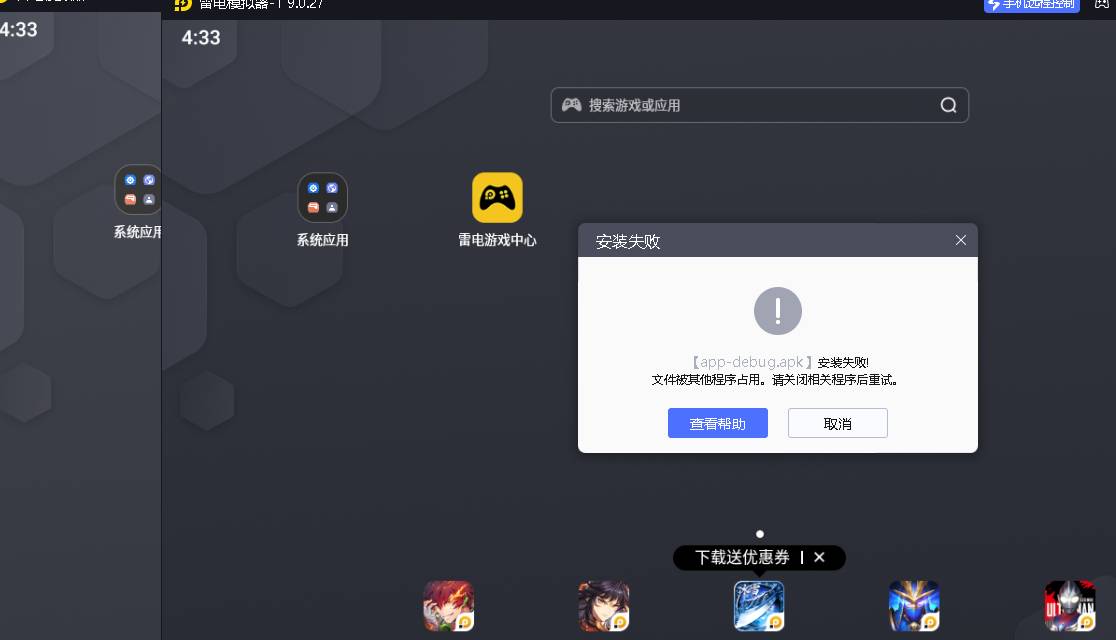Open the 系统应用 folder next to 雷电游戏中心

click(322, 198)
